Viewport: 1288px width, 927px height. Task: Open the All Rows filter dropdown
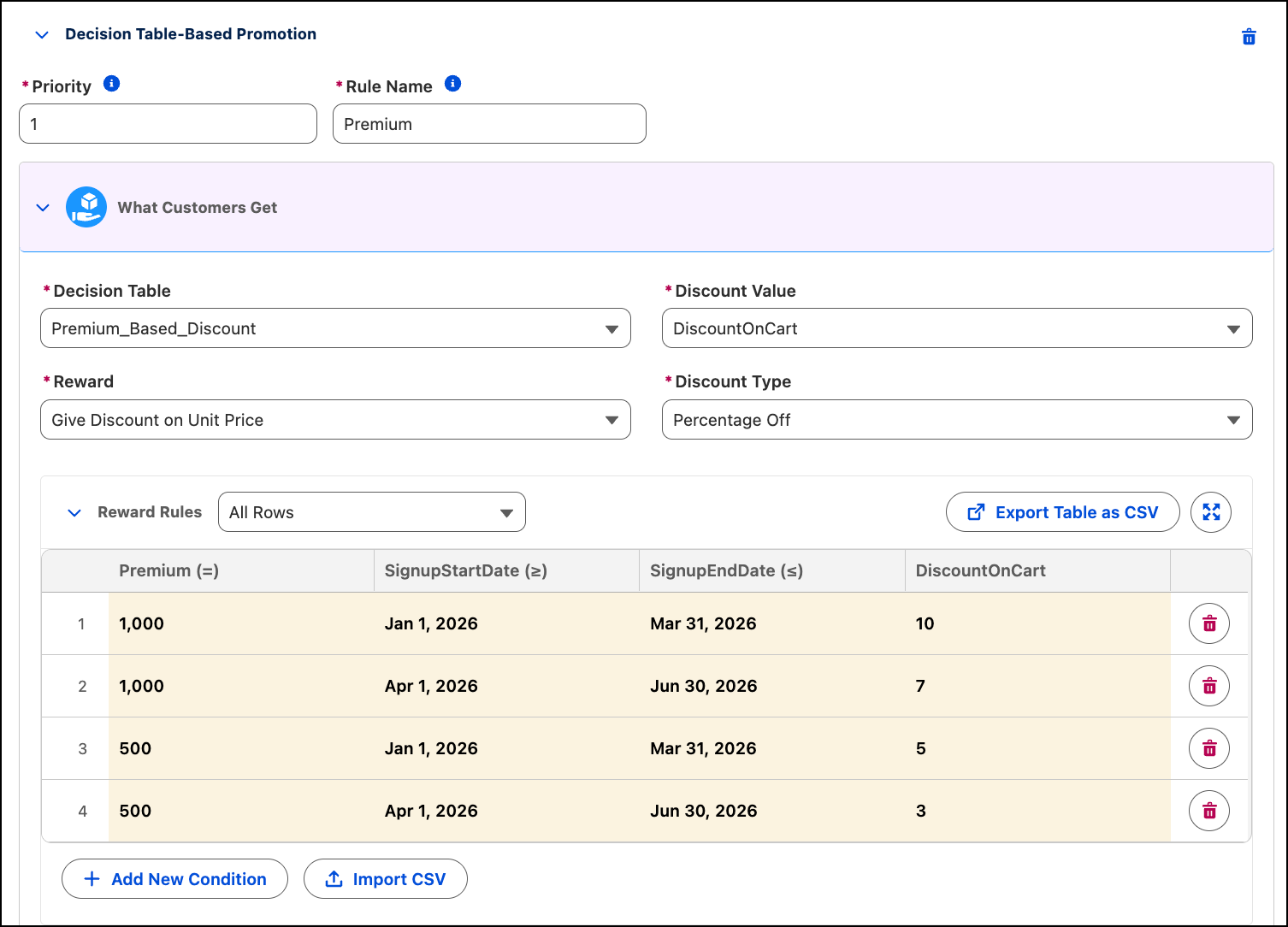point(372,512)
